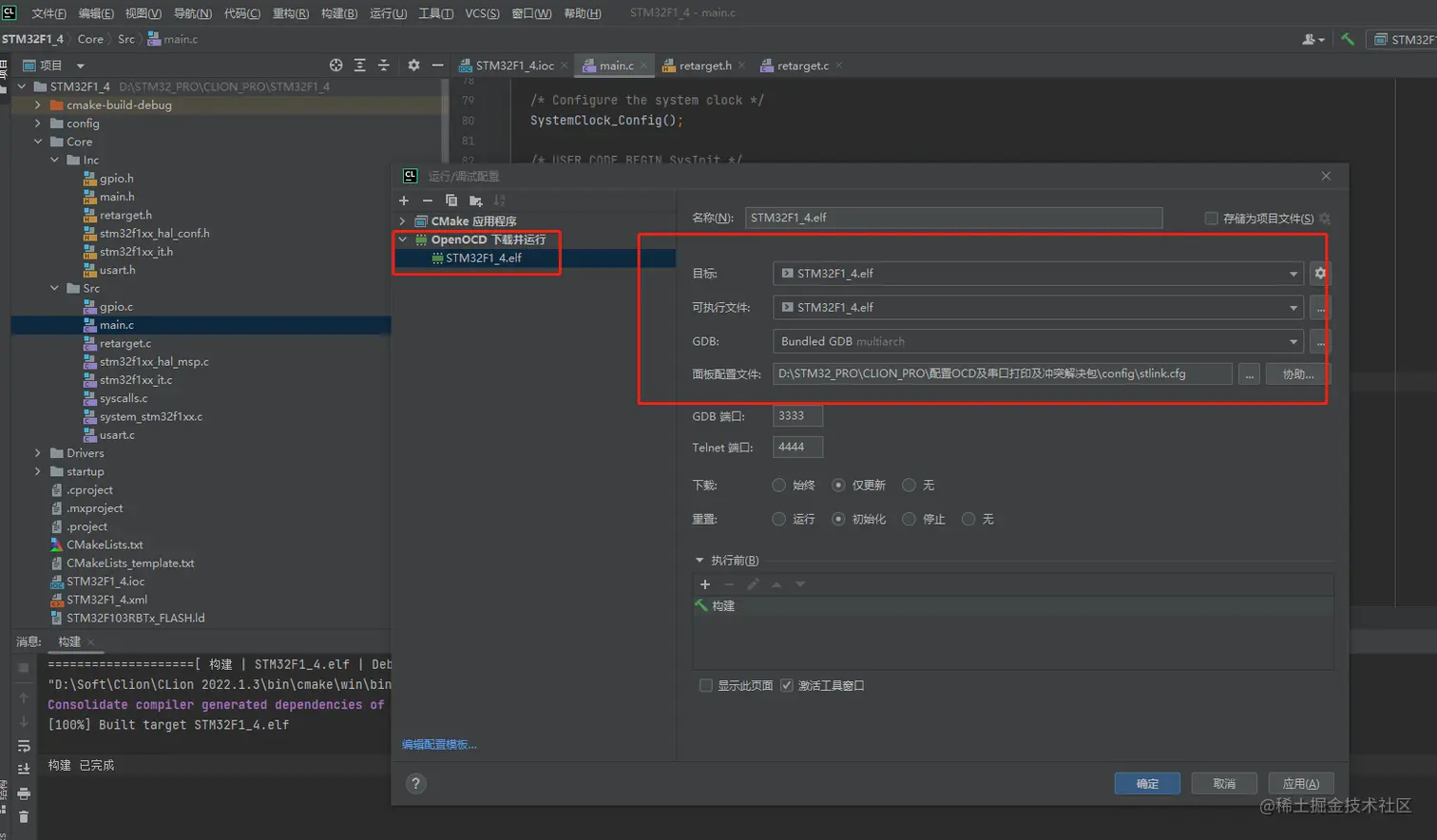Click the Telnet 端口 field showing 4444
The image size is (1437, 840).
tap(797, 447)
